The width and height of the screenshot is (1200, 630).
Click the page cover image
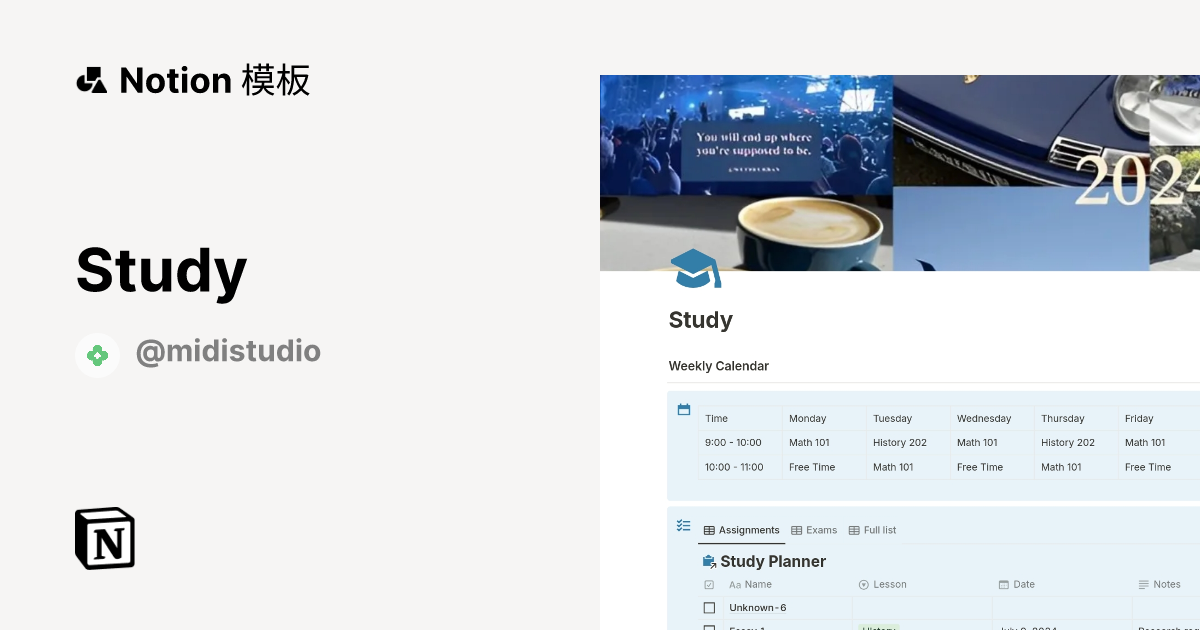pyautogui.click(x=900, y=170)
